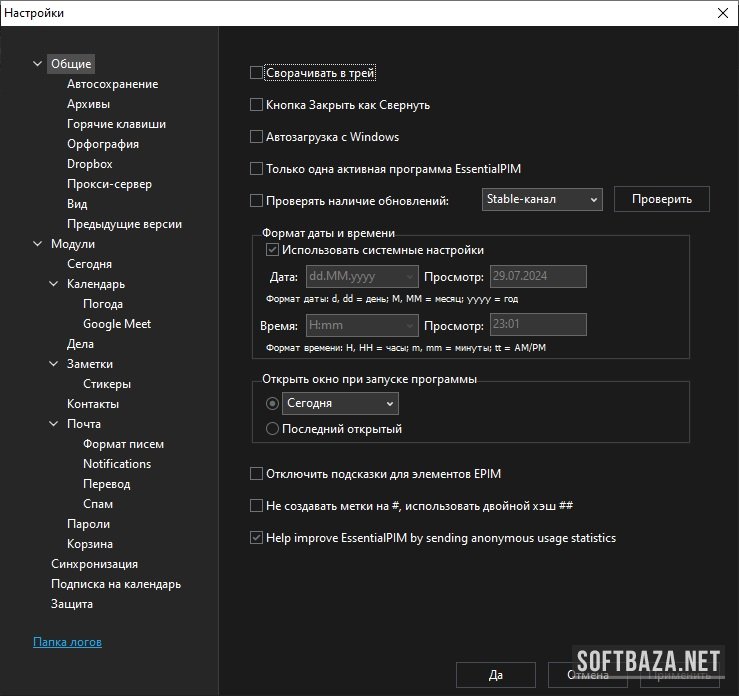Open the Горячие клавиши settings page

pos(116,124)
